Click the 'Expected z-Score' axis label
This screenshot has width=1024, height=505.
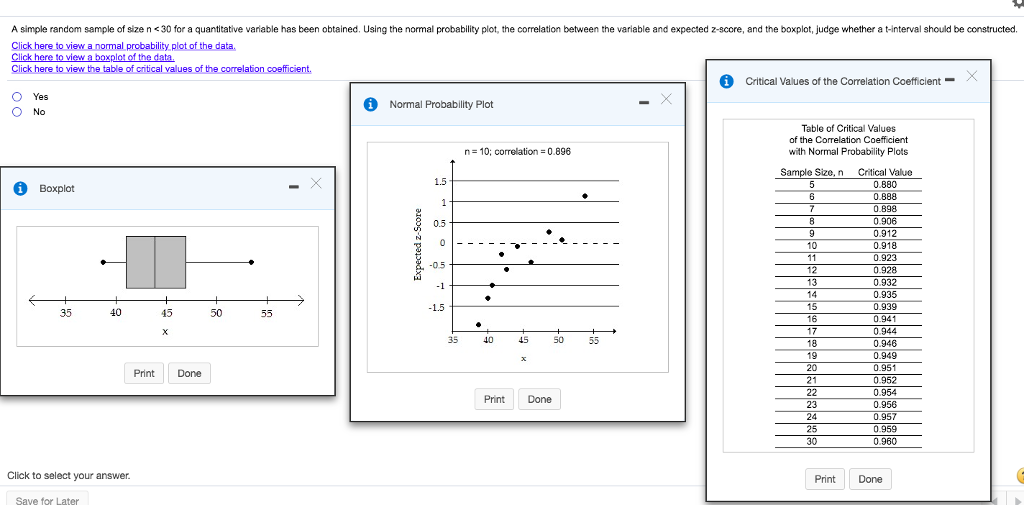pyautogui.click(x=417, y=244)
